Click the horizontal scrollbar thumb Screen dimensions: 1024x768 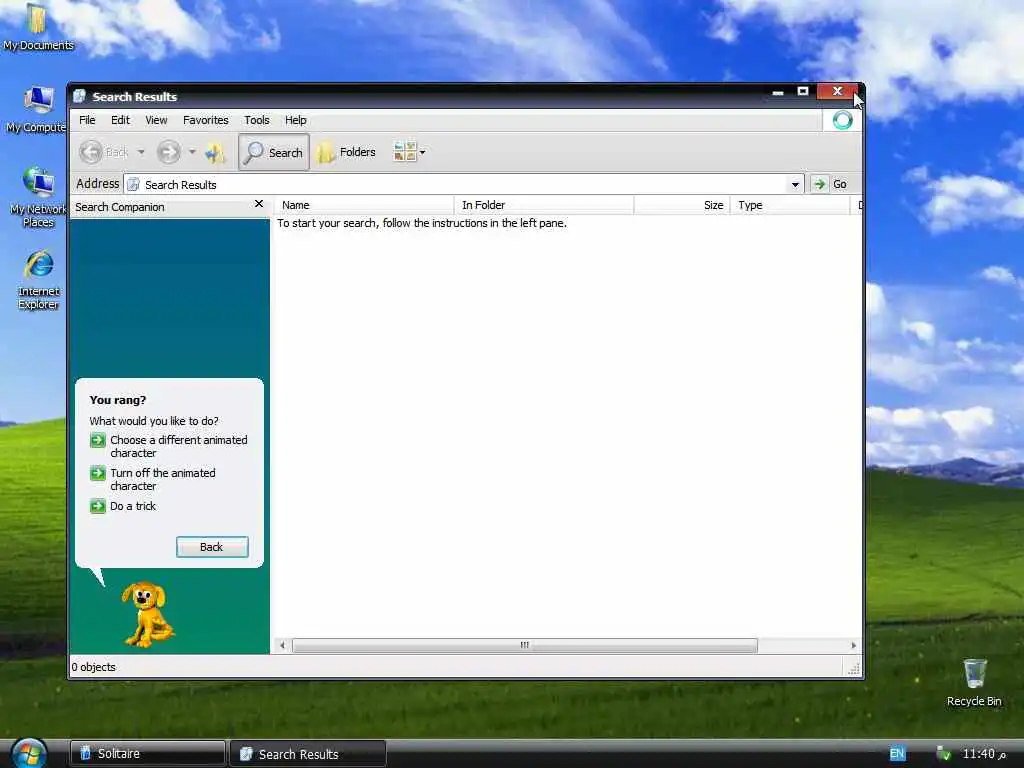click(x=525, y=645)
